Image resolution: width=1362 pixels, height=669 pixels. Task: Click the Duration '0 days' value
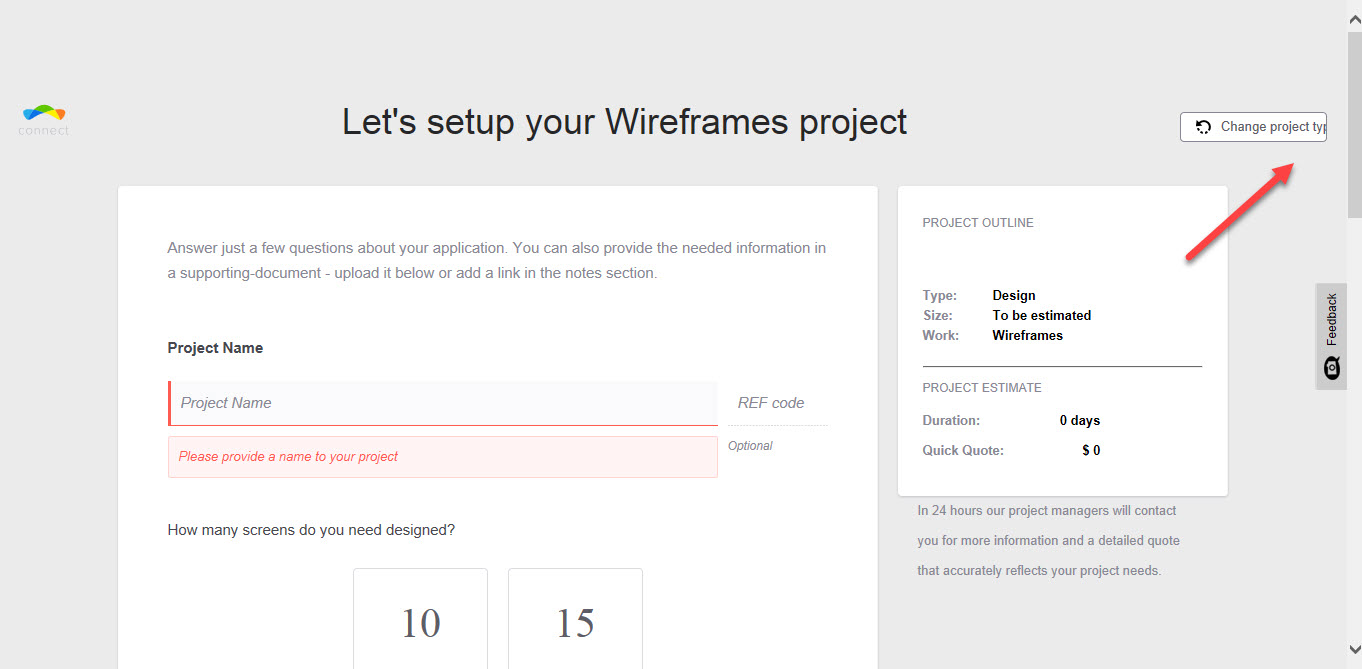pos(1080,420)
